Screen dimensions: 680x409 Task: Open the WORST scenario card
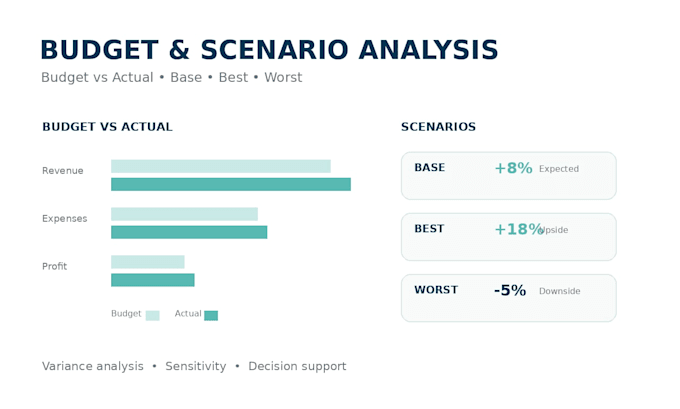pos(509,298)
